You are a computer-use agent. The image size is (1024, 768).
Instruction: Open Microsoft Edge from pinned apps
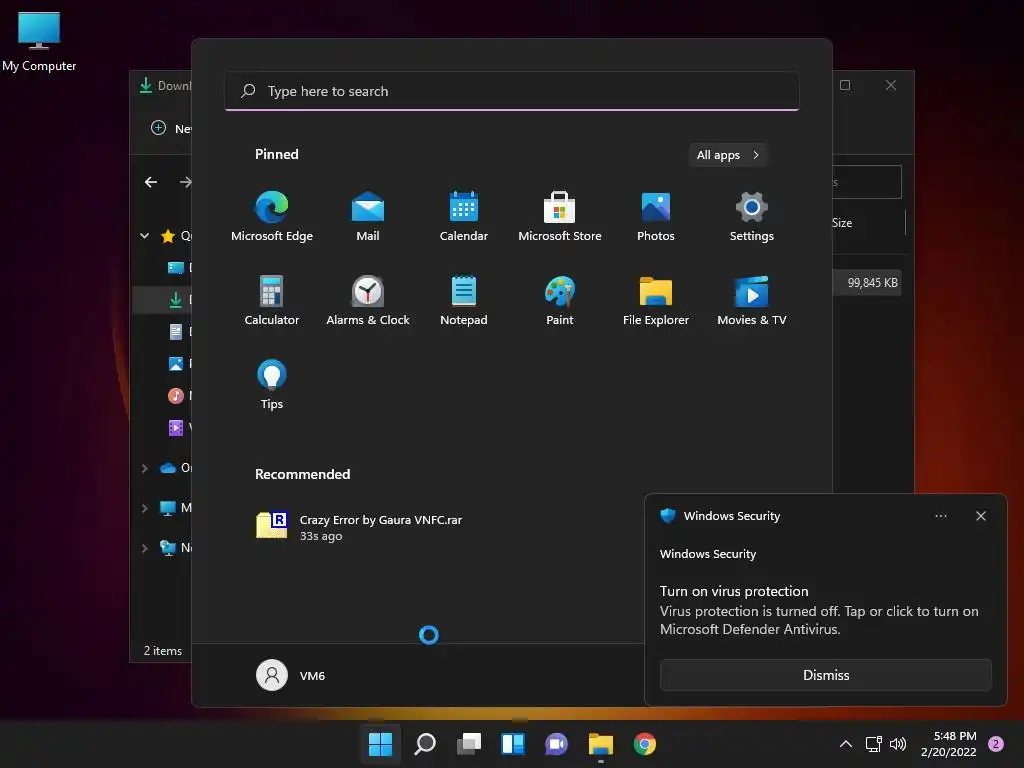pos(272,216)
